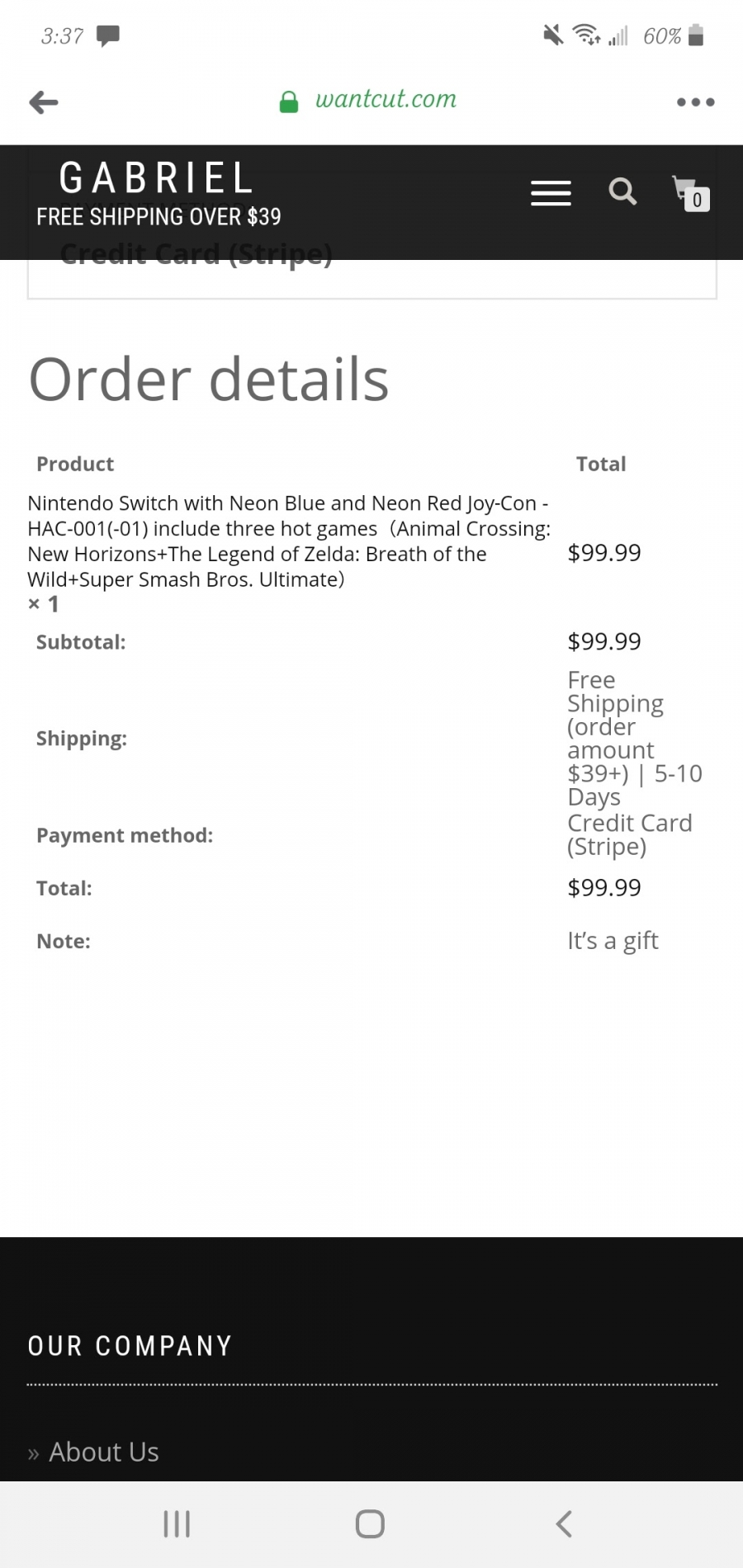Tap the Android back chevron
This screenshot has width=743, height=1568.
pos(564,1523)
